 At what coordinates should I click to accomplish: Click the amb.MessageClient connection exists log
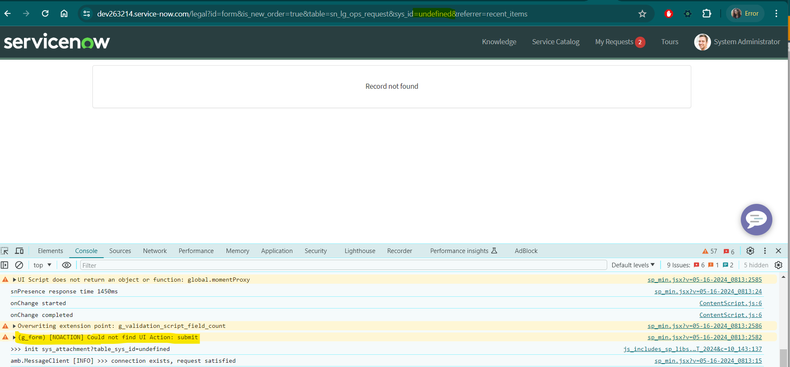pyautogui.click(x=123, y=360)
